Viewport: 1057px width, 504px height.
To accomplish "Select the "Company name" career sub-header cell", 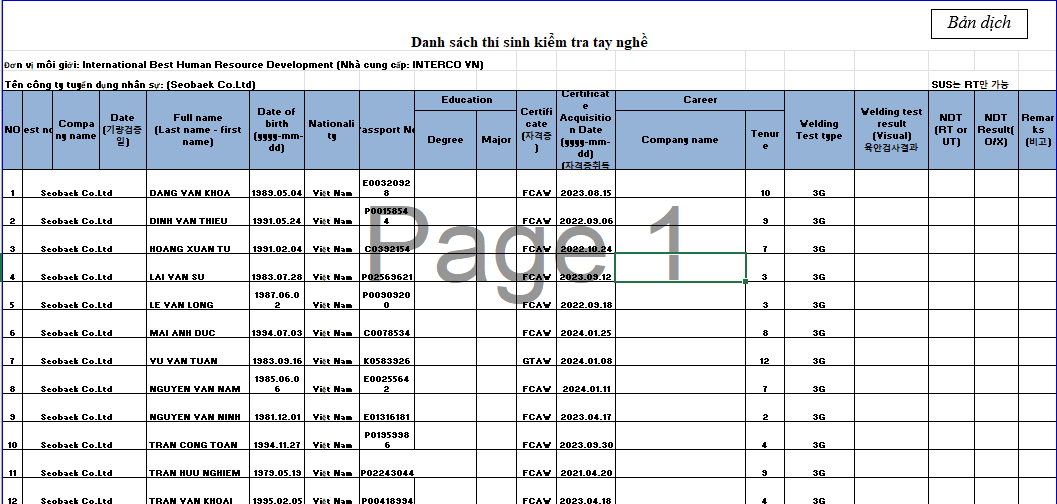I will (x=680, y=140).
